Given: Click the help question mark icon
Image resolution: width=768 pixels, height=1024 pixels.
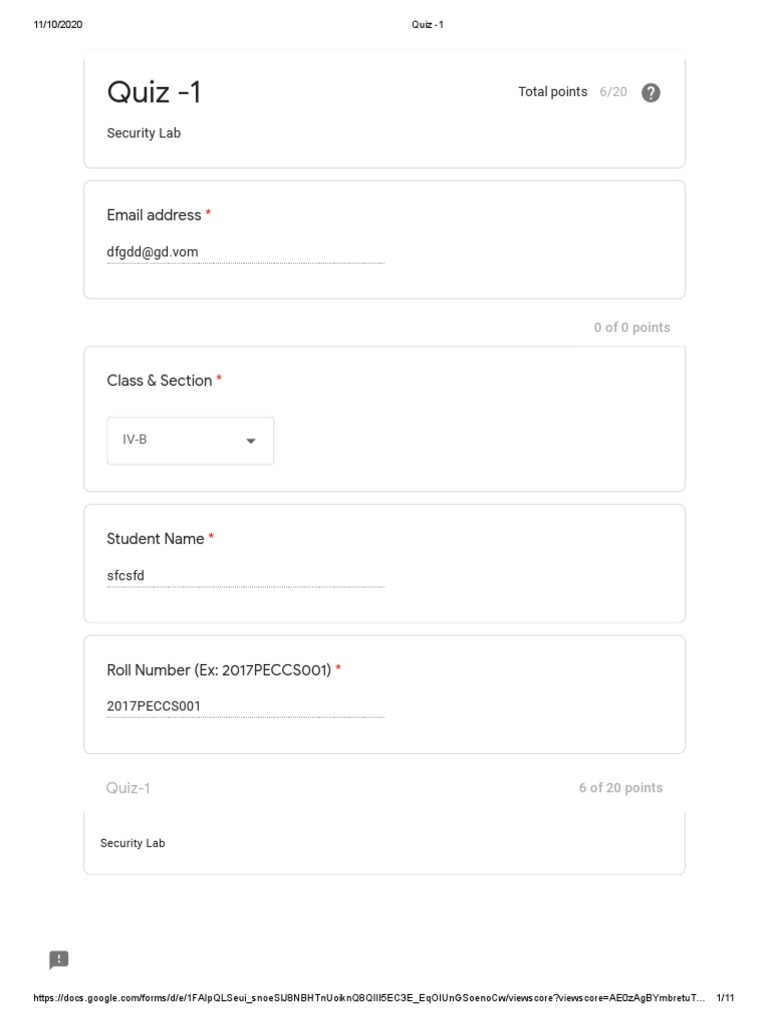Looking at the screenshot, I should 650,93.
